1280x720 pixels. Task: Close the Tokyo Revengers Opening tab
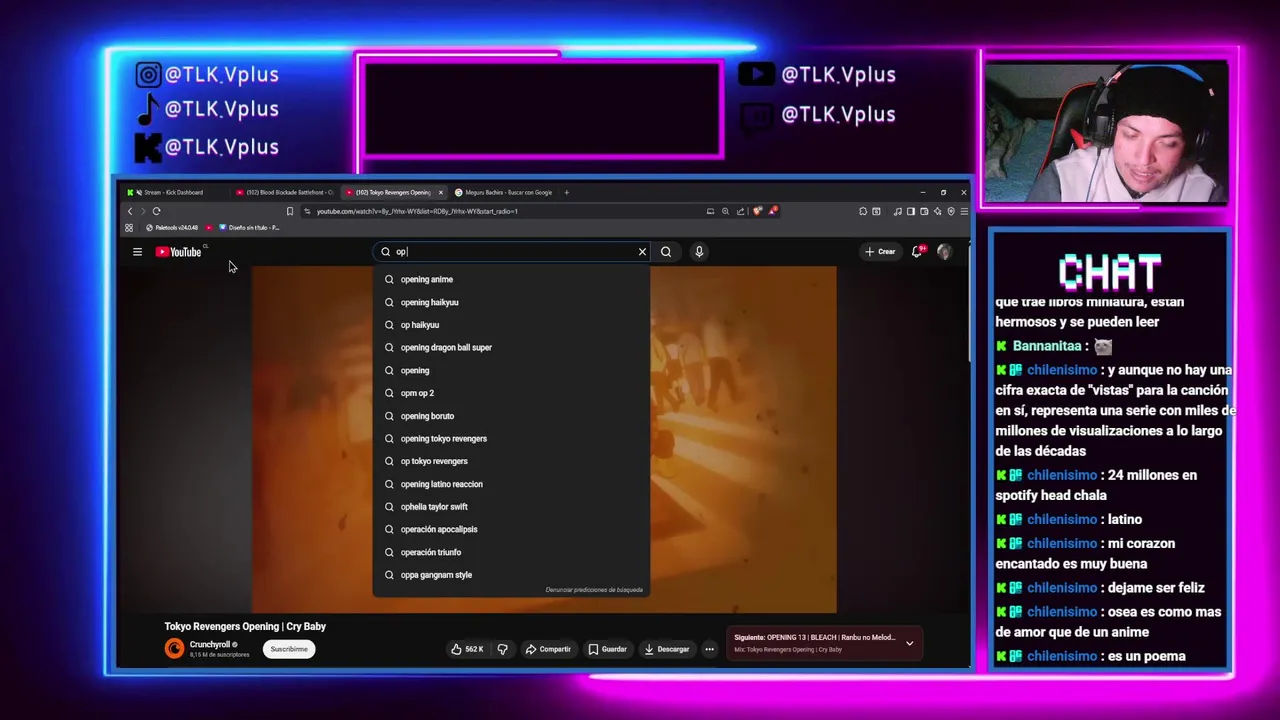click(440, 192)
